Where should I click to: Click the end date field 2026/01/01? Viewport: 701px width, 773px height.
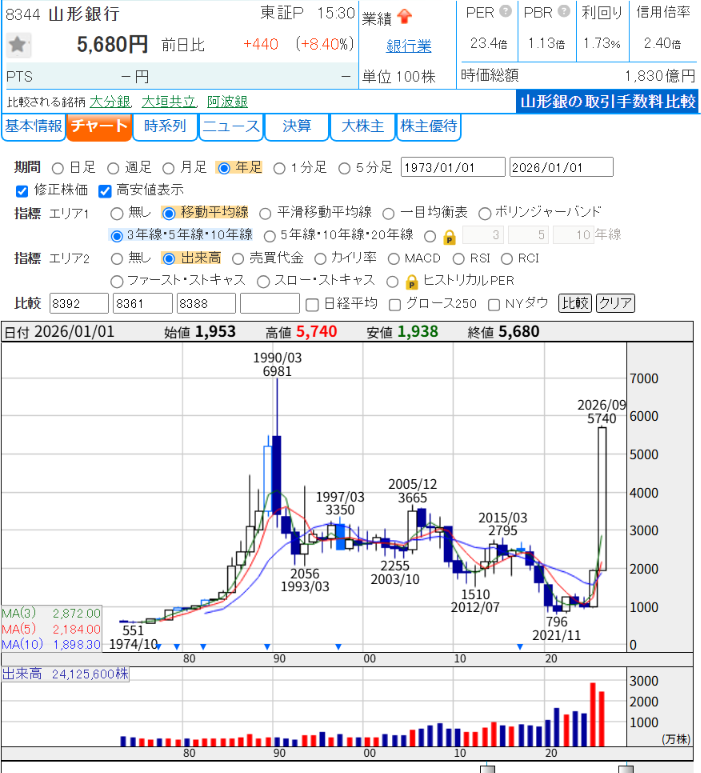(x=561, y=167)
